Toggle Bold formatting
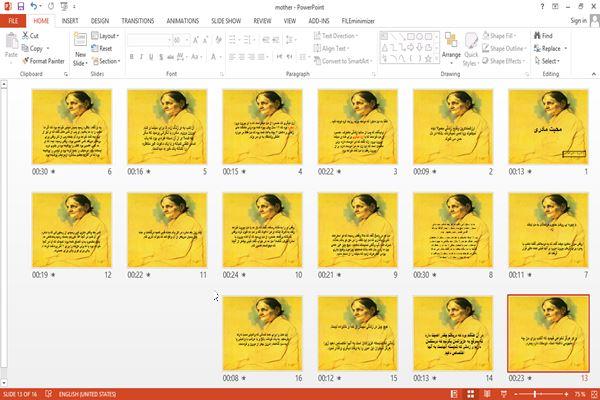600x400 pixels. click(132, 57)
